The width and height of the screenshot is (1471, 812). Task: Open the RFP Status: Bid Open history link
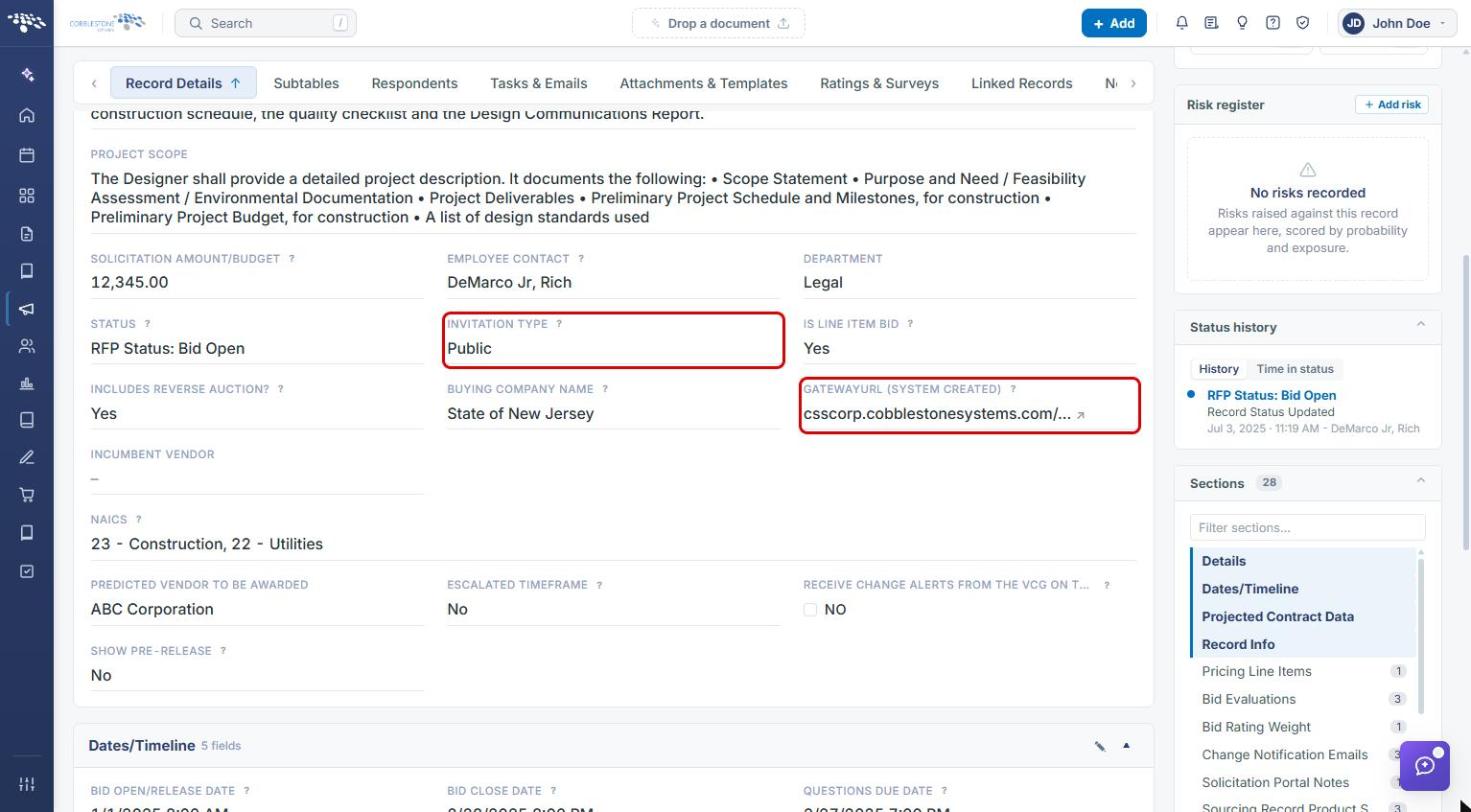(1271, 395)
